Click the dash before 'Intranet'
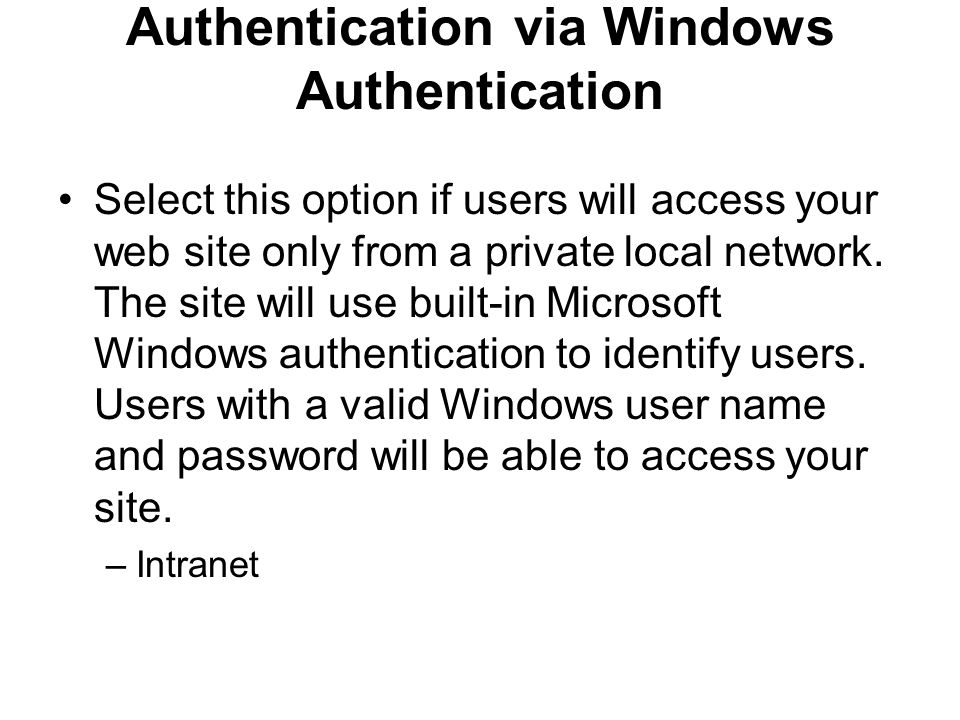The image size is (960, 720). pos(116,567)
